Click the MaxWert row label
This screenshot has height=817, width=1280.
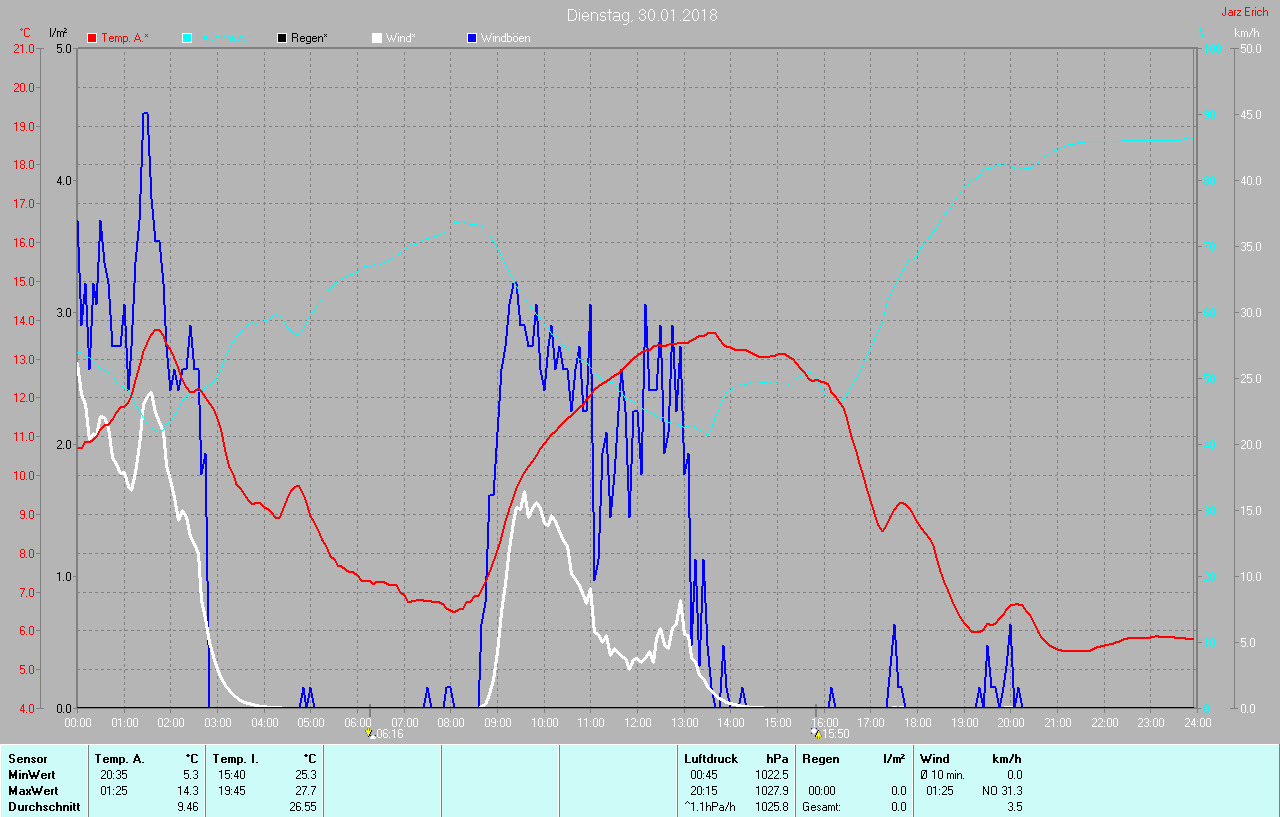point(33,791)
